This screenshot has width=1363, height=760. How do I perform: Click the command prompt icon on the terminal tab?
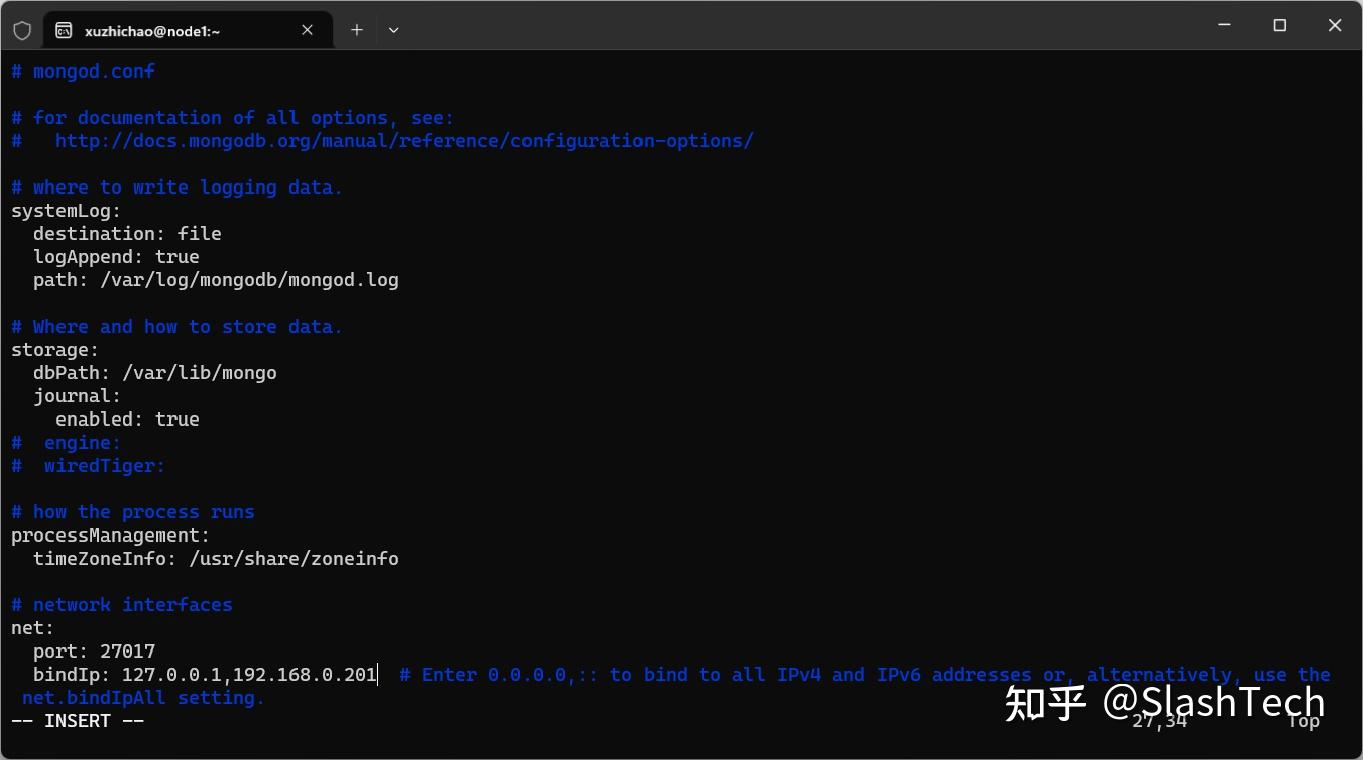(x=65, y=30)
